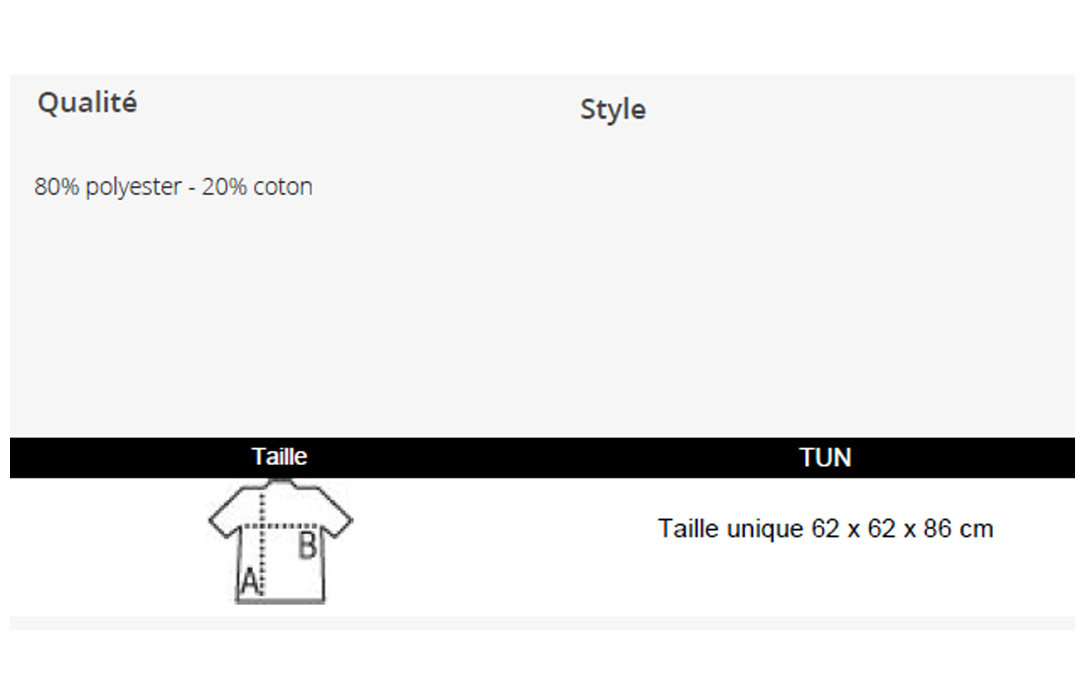This screenshot has height=700, width=1080.
Task: Click the collar of the T-shirt icon
Action: click(x=280, y=484)
